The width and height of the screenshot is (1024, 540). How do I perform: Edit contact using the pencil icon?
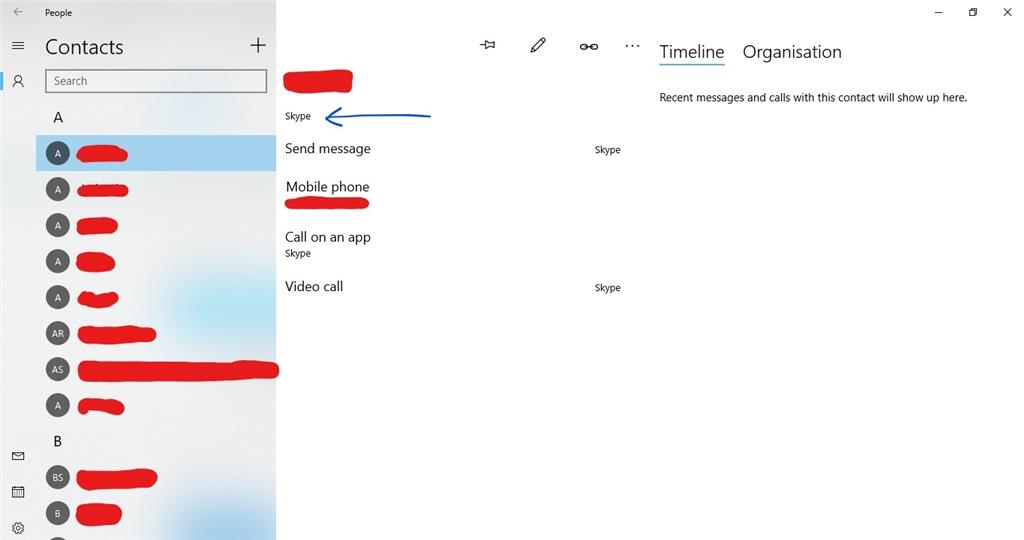(x=538, y=45)
